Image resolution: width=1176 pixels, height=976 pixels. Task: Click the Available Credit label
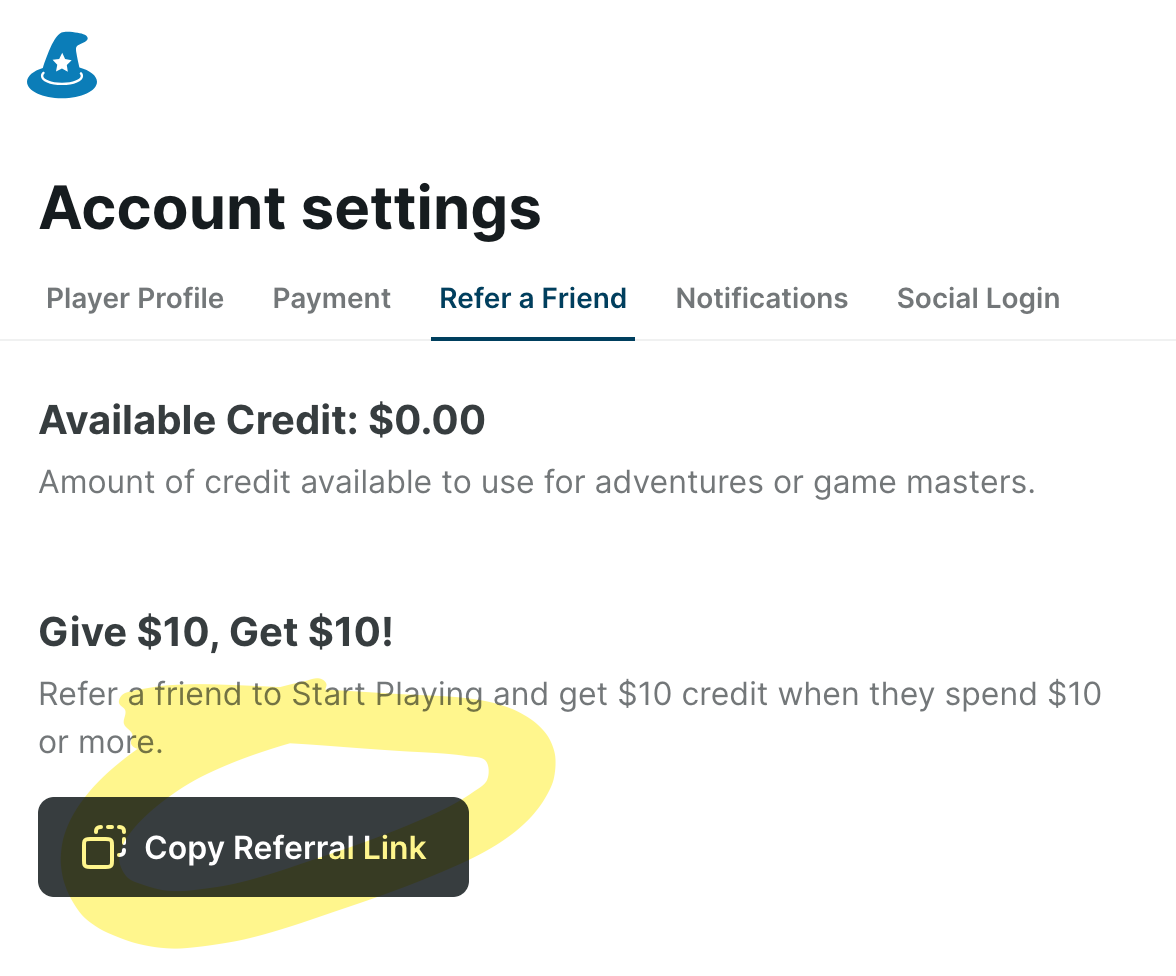click(x=198, y=421)
